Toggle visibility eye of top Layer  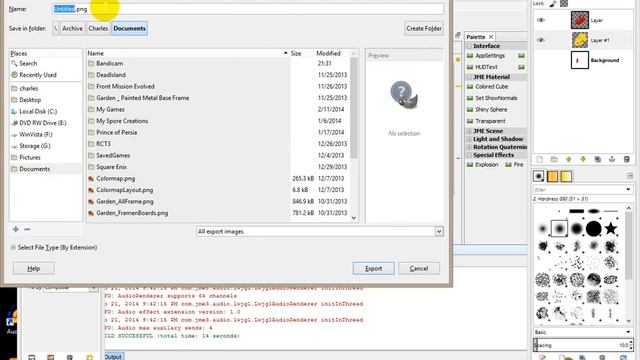(x=541, y=20)
